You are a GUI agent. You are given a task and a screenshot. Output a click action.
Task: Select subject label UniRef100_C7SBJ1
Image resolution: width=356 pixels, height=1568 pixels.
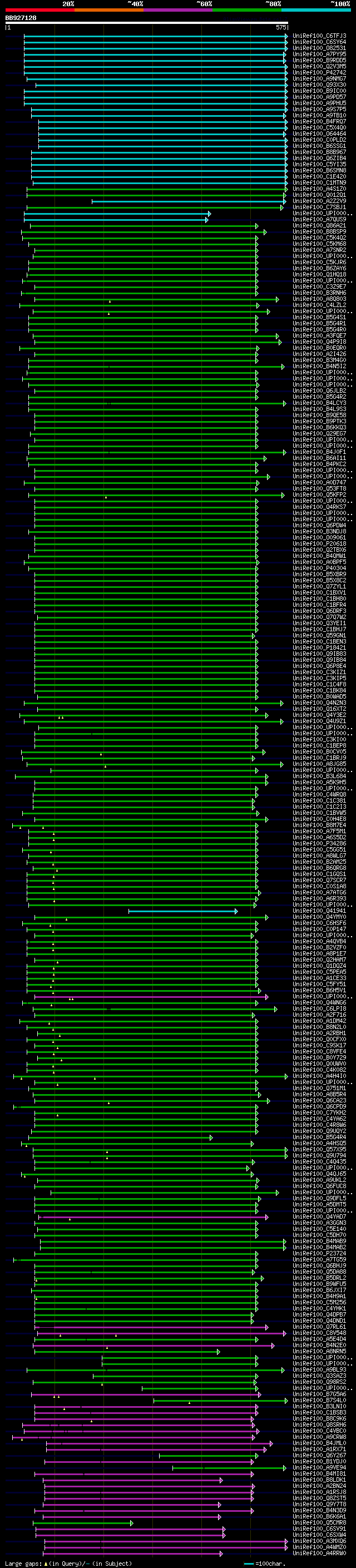pos(319,207)
